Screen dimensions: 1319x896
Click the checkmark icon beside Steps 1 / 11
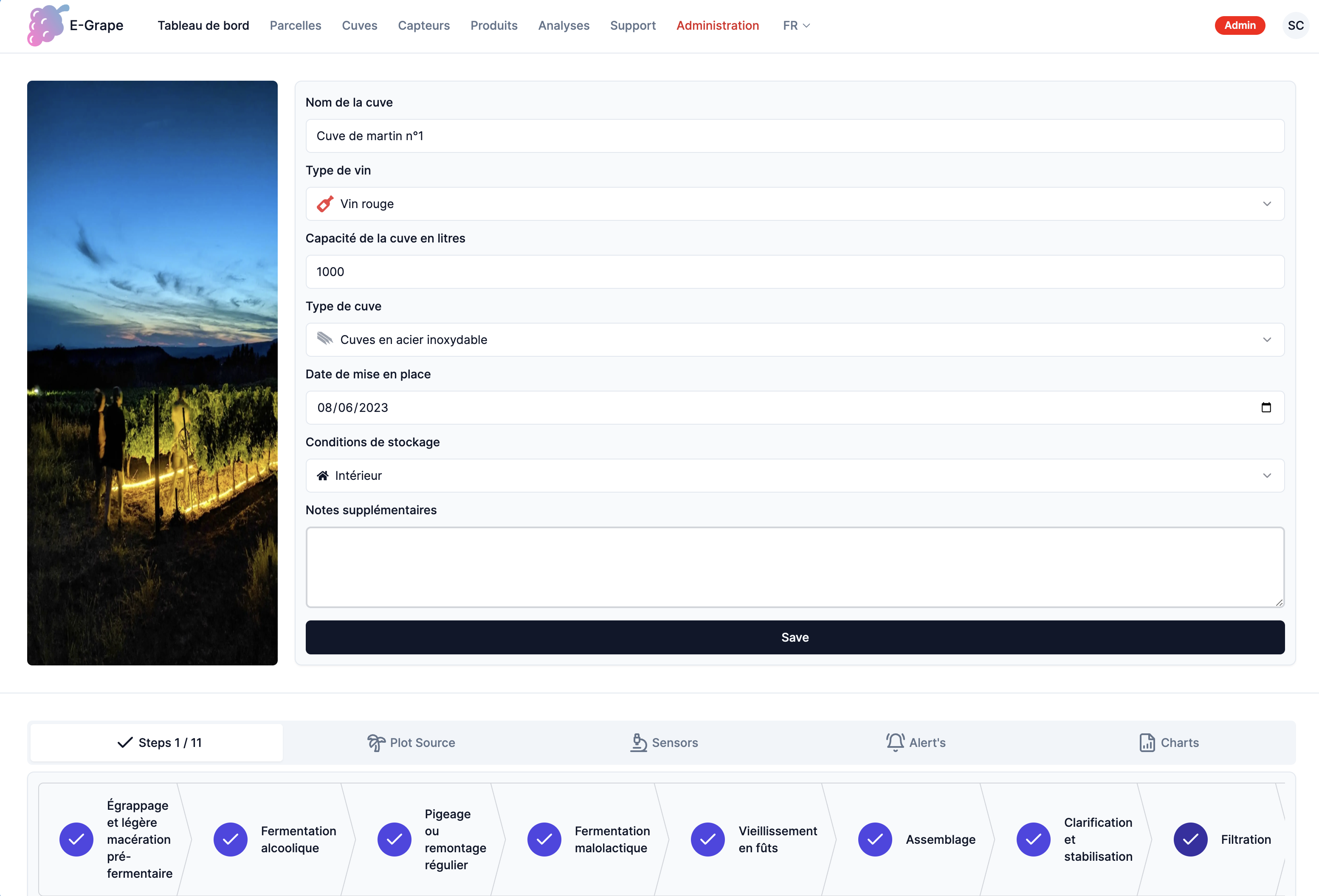[125, 742]
